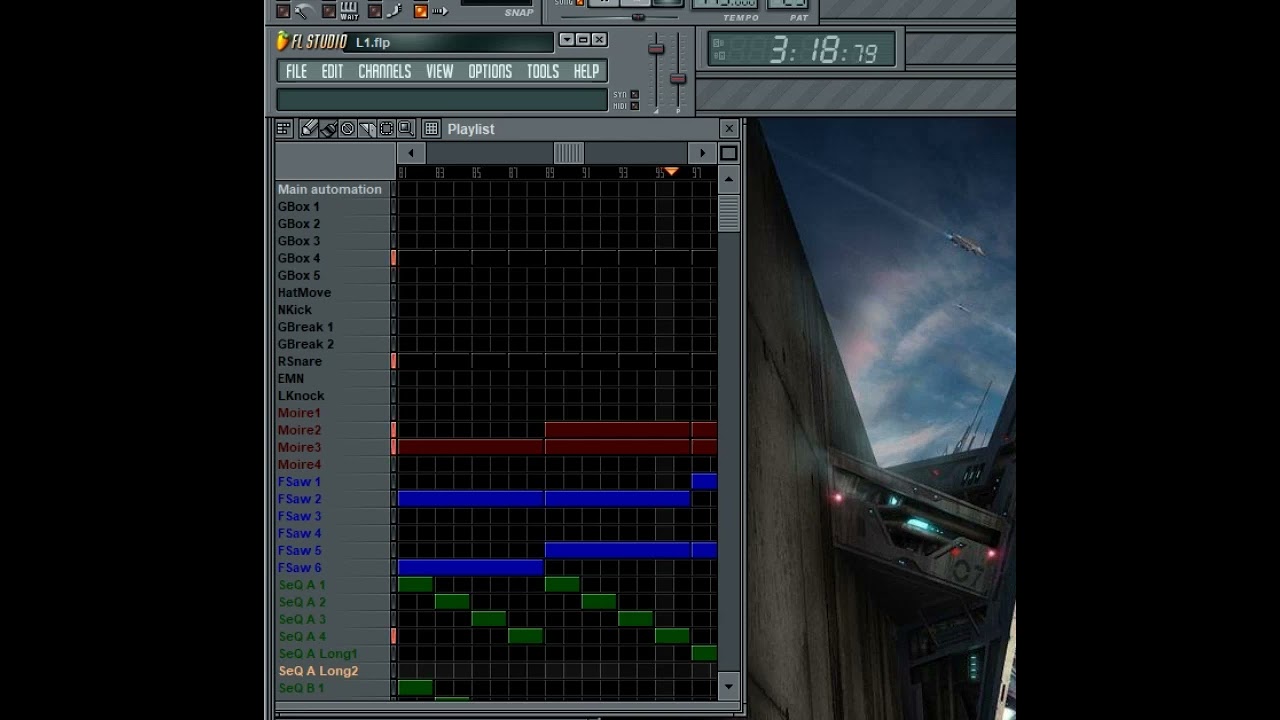The image size is (1280, 720).
Task: Click the down-arrow button beside L1.flp title
Action: click(567, 40)
